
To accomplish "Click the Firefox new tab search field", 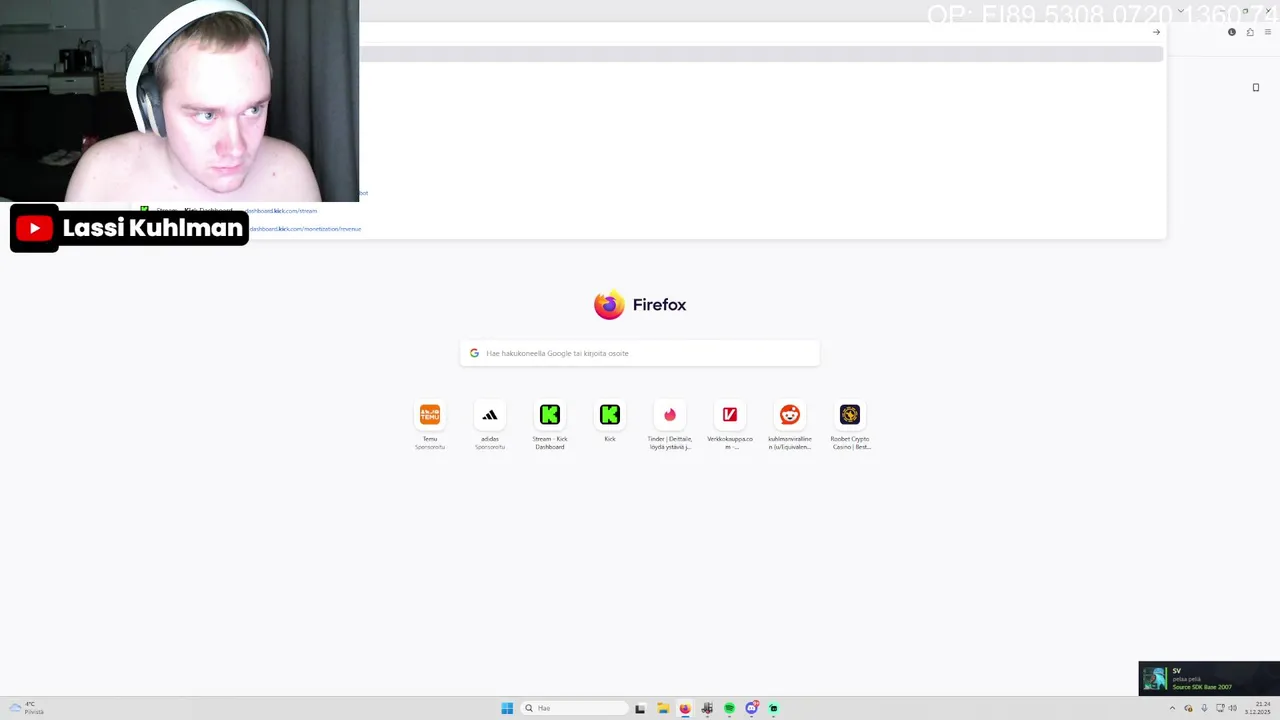I will (x=640, y=353).
